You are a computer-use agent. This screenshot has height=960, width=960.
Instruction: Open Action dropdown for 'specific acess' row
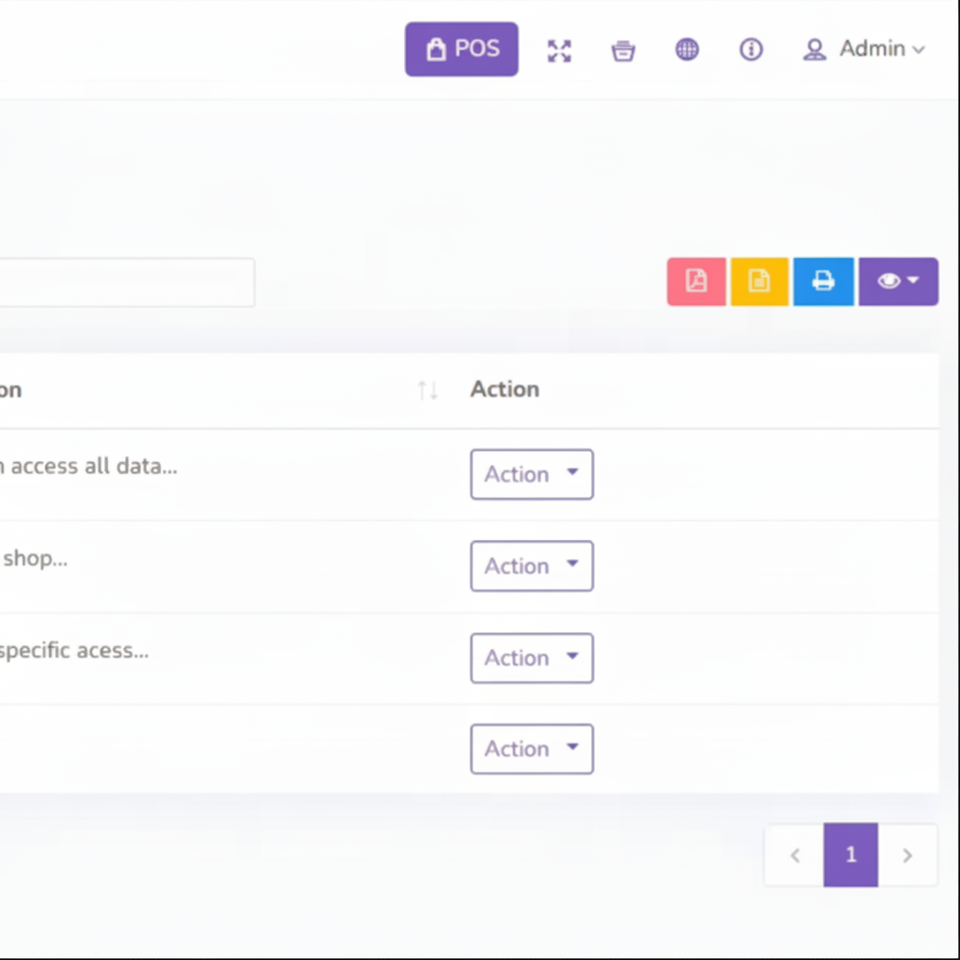tap(531, 658)
